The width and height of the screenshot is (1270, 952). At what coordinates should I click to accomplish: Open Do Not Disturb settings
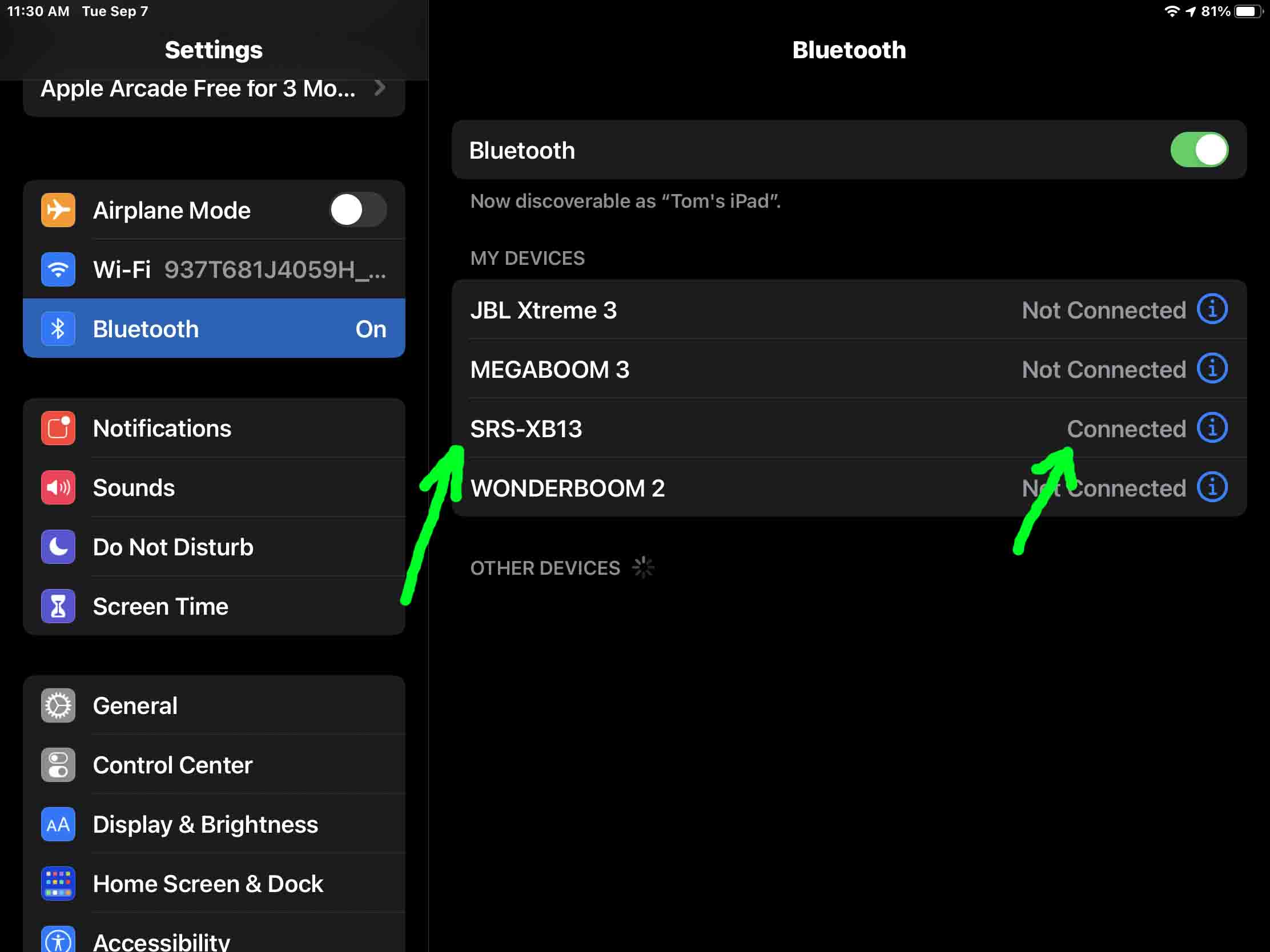214,547
